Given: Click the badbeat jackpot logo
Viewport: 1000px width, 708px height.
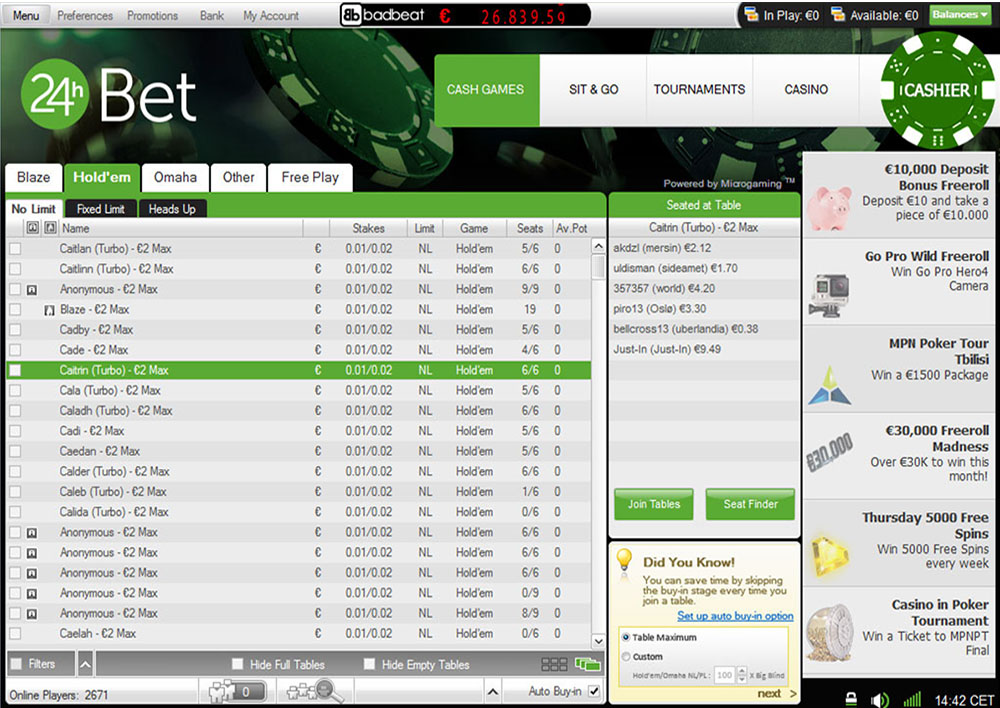Looking at the screenshot, I should (383, 15).
